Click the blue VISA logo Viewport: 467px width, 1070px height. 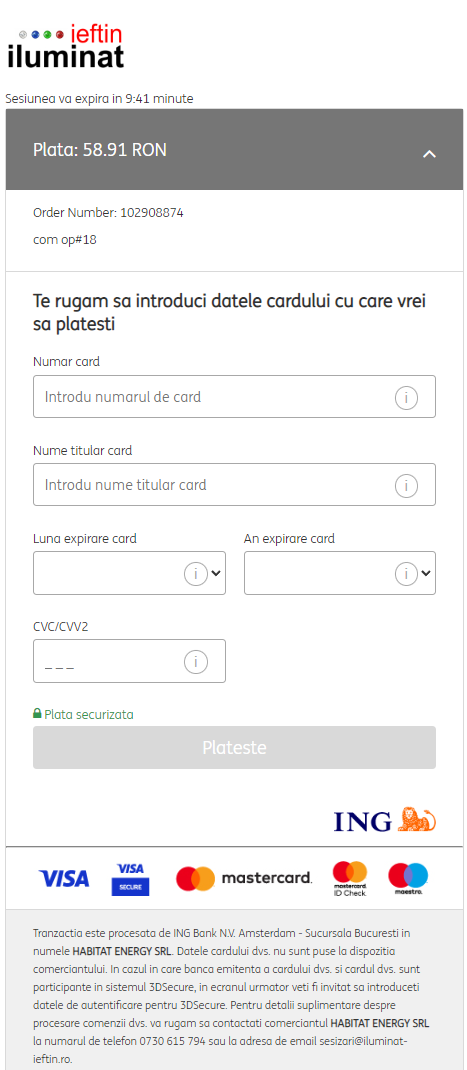coord(64,879)
